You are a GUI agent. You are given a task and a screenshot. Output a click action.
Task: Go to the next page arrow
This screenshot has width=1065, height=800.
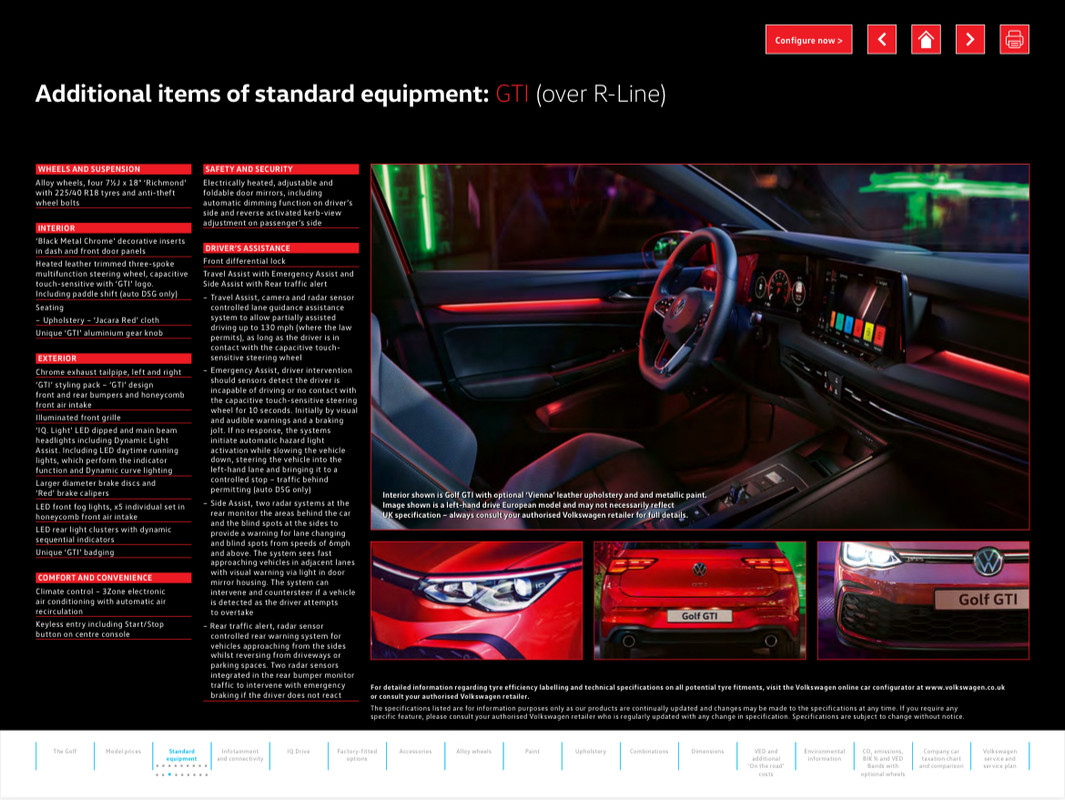coord(970,39)
